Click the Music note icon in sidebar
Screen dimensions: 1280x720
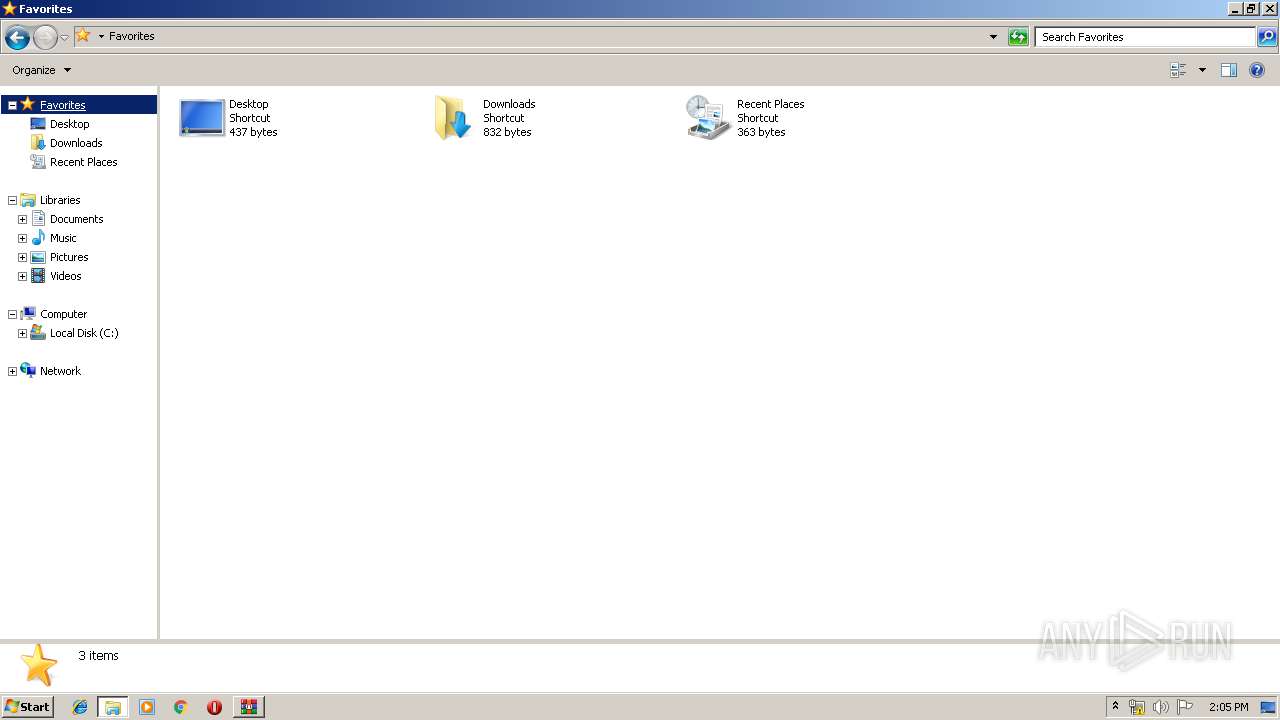coord(38,238)
